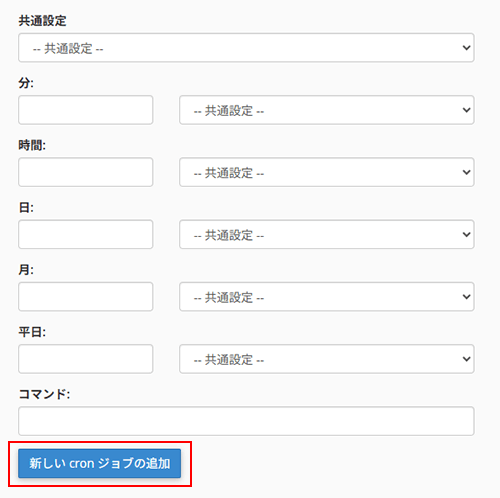Open the top 共通設定 dropdown
Image resolution: width=500 pixels, height=498 pixels.
coord(246,48)
